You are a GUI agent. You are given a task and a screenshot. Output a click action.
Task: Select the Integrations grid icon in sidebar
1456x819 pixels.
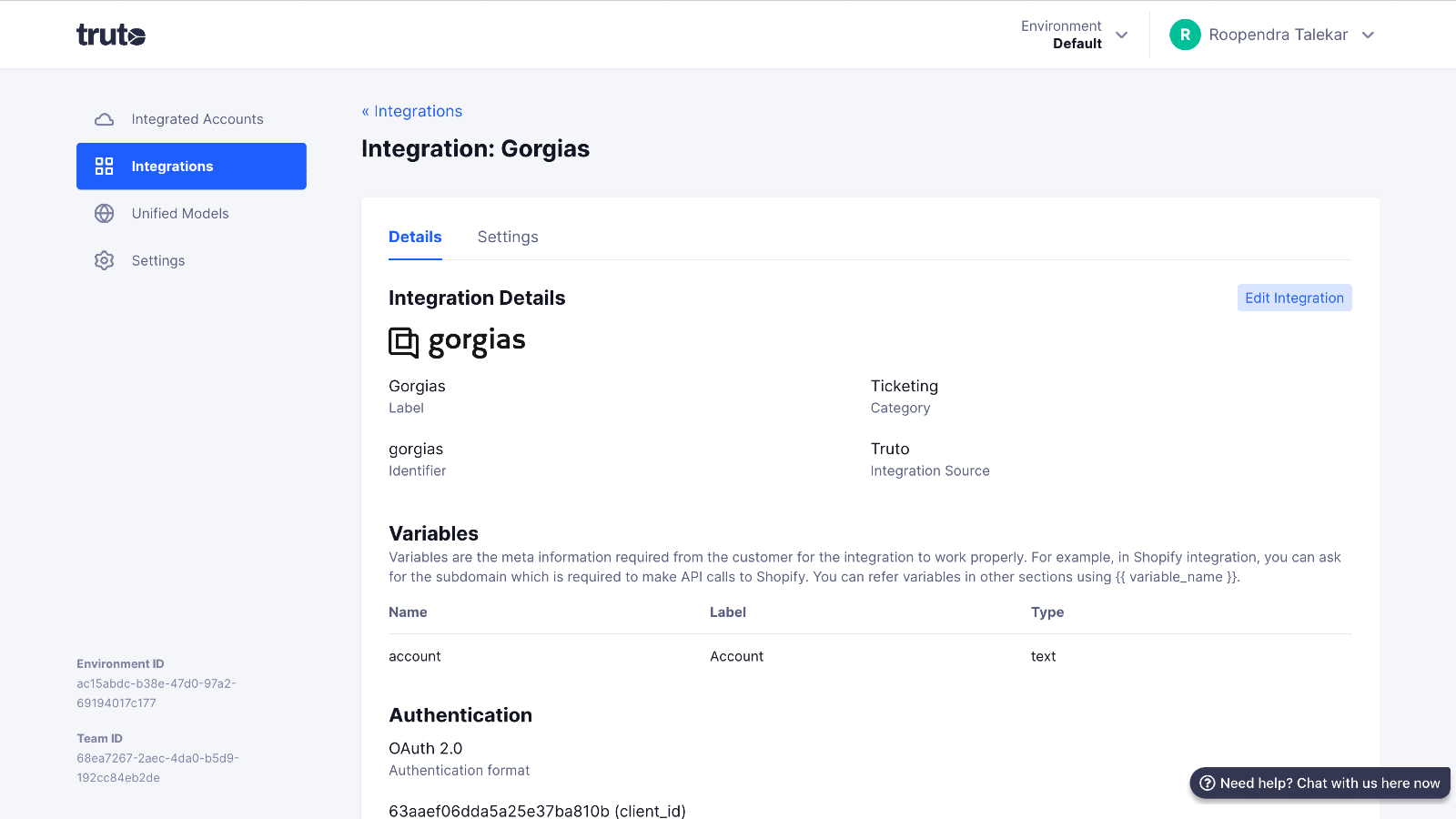coord(104,166)
